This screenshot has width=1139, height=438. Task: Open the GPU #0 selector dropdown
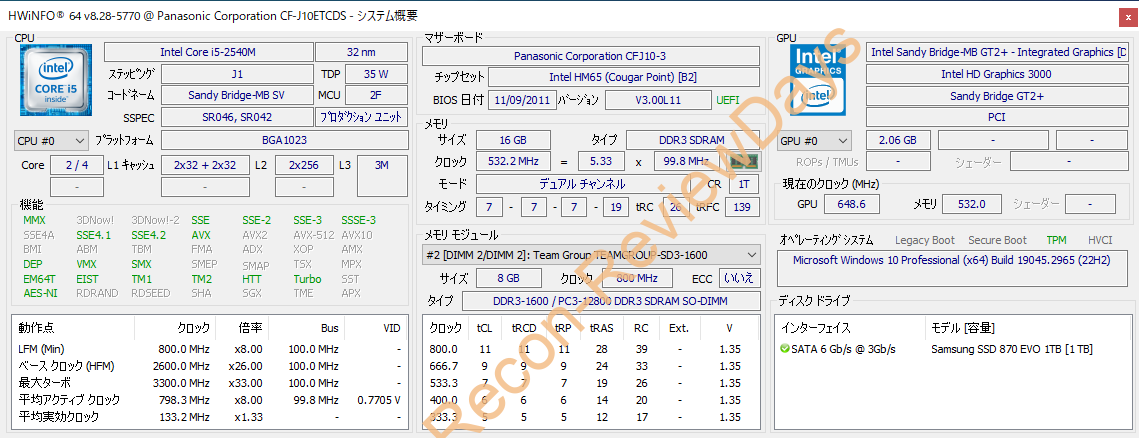click(x=814, y=141)
